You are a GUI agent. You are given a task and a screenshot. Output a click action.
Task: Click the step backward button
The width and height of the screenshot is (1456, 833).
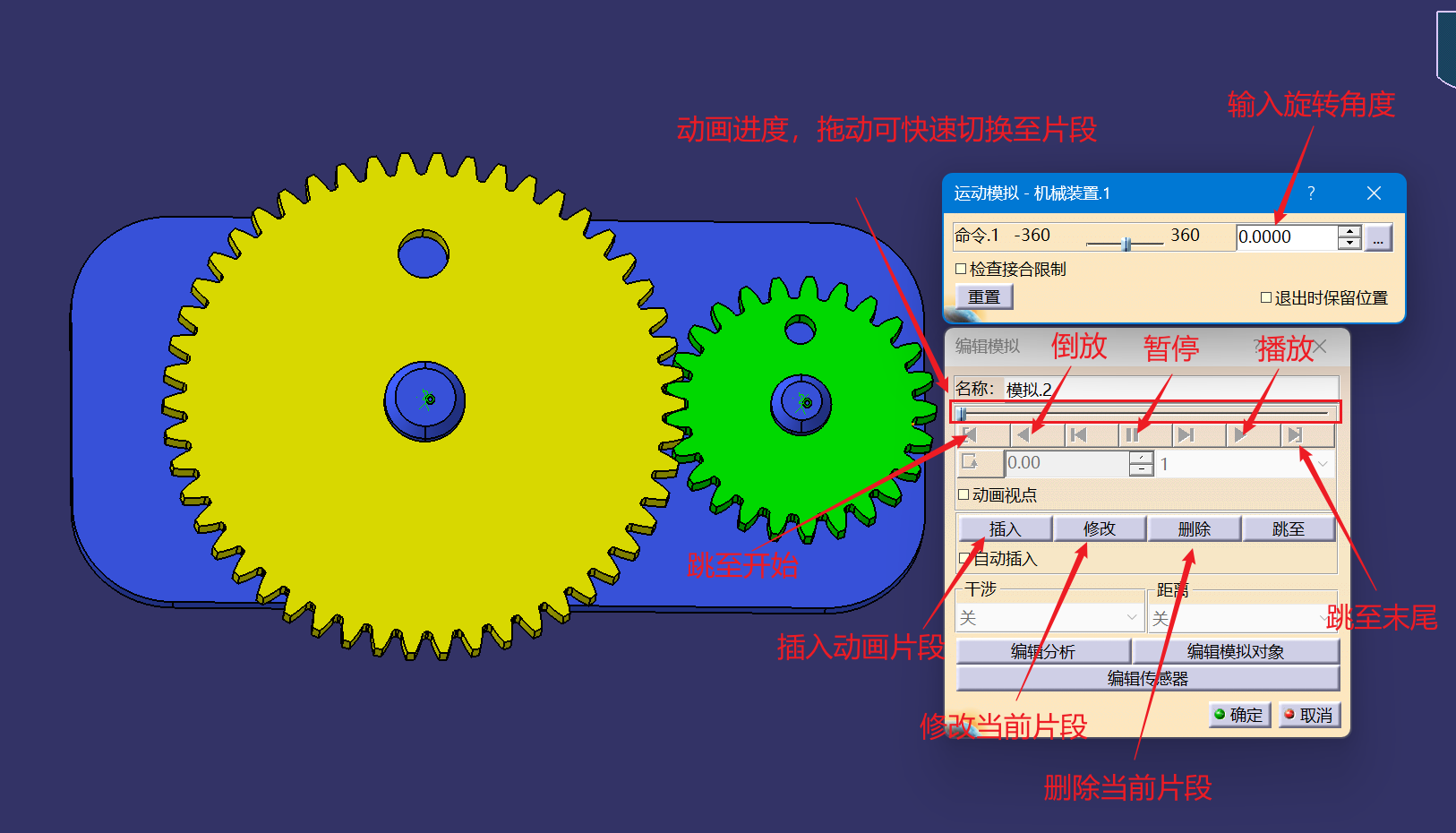pyautogui.click(x=1078, y=435)
